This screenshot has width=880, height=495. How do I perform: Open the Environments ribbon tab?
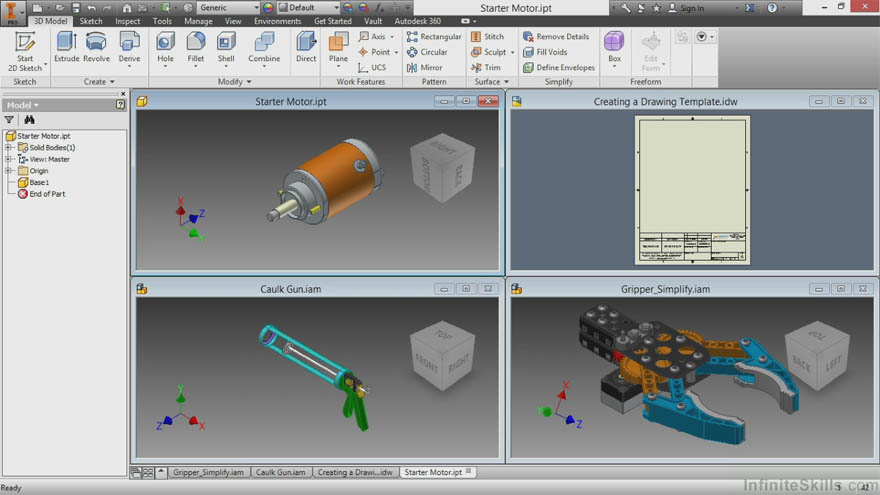pos(277,21)
